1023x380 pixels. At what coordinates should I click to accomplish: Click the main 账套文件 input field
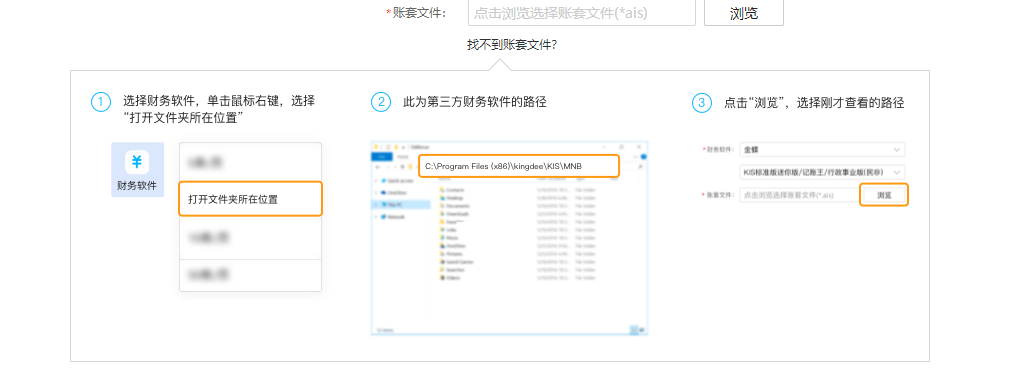point(582,13)
